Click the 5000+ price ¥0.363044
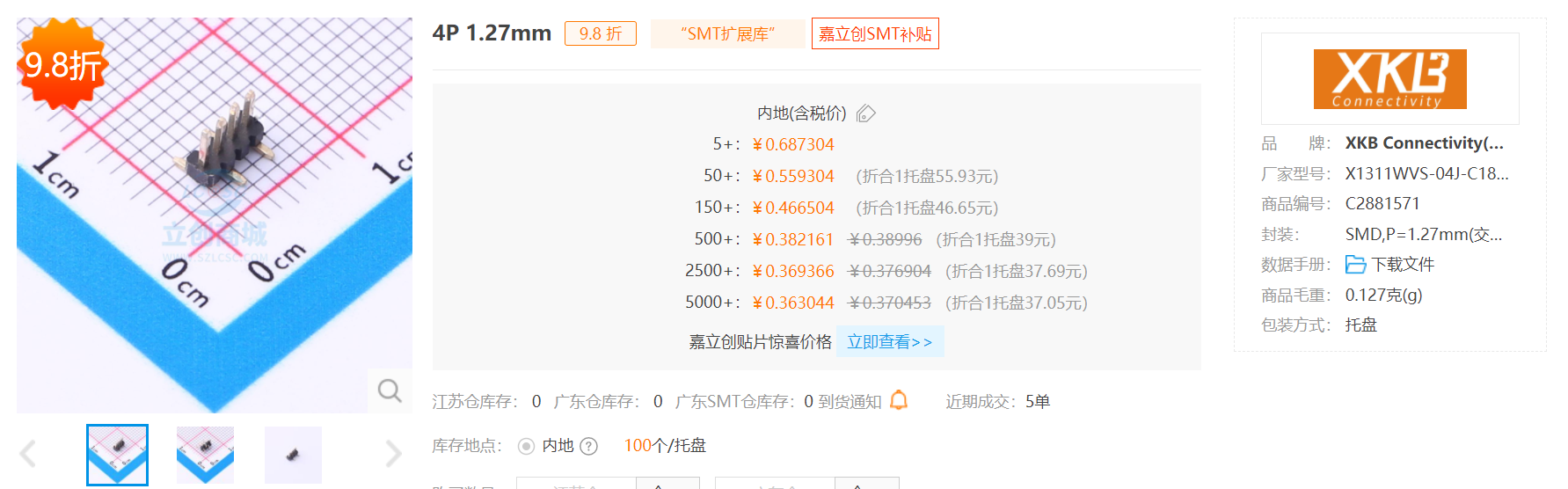 793,303
